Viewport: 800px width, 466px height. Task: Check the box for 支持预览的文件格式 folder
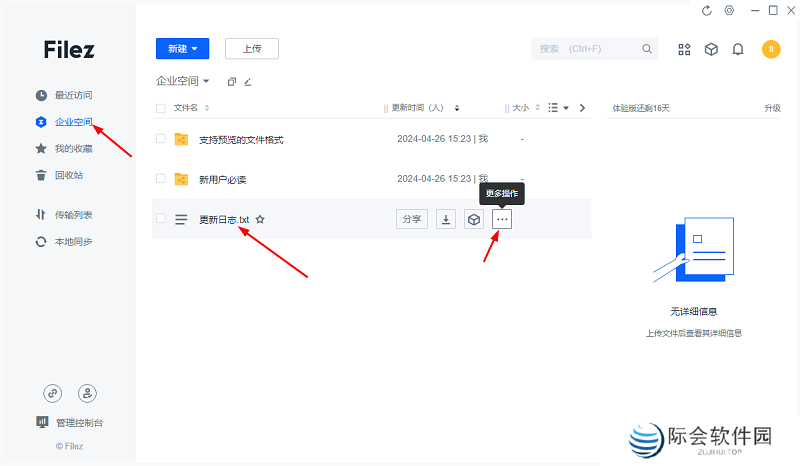(x=161, y=139)
